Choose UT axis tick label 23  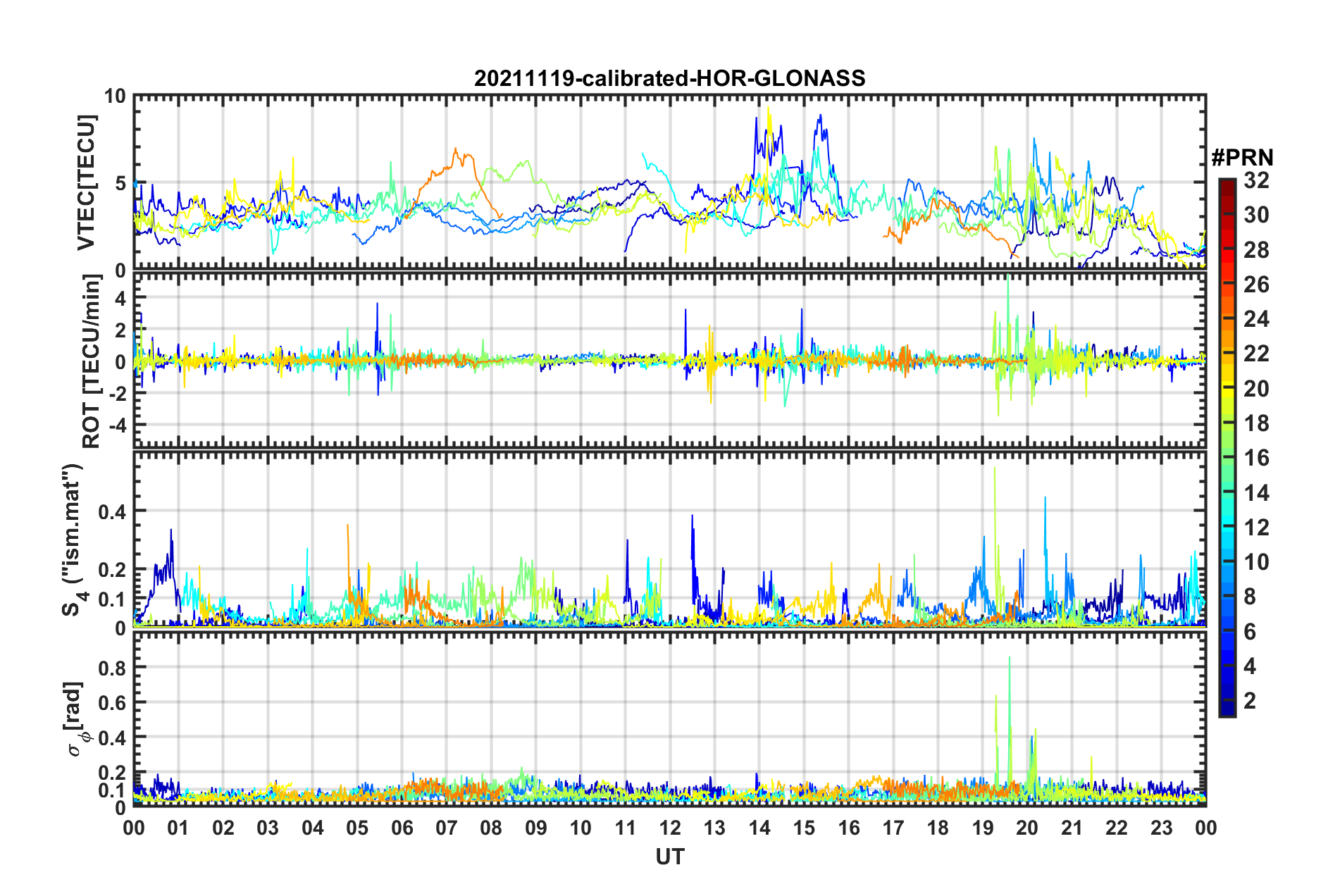(1161, 828)
